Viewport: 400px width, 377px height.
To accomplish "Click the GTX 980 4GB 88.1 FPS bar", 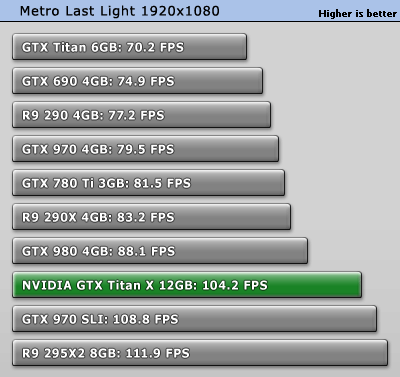I will click(x=160, y=251).
